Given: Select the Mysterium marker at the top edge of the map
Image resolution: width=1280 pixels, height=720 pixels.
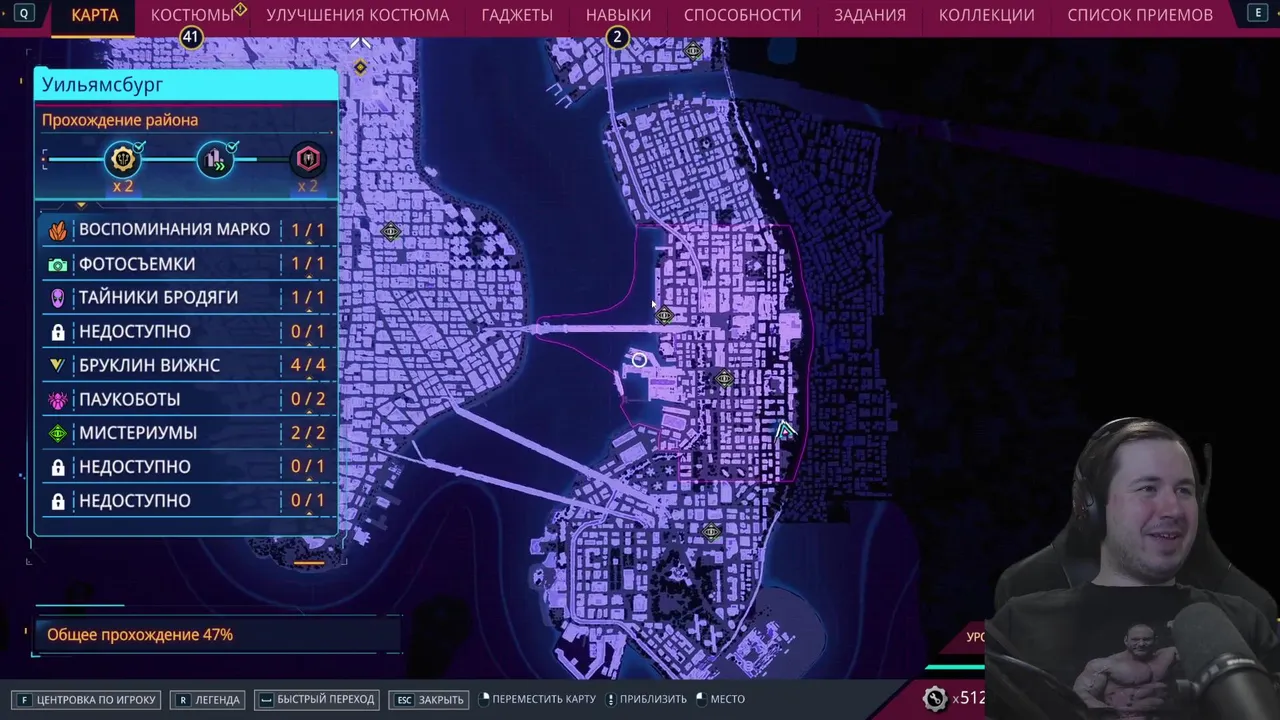Looking at the screenshot, I should (693, 51).
